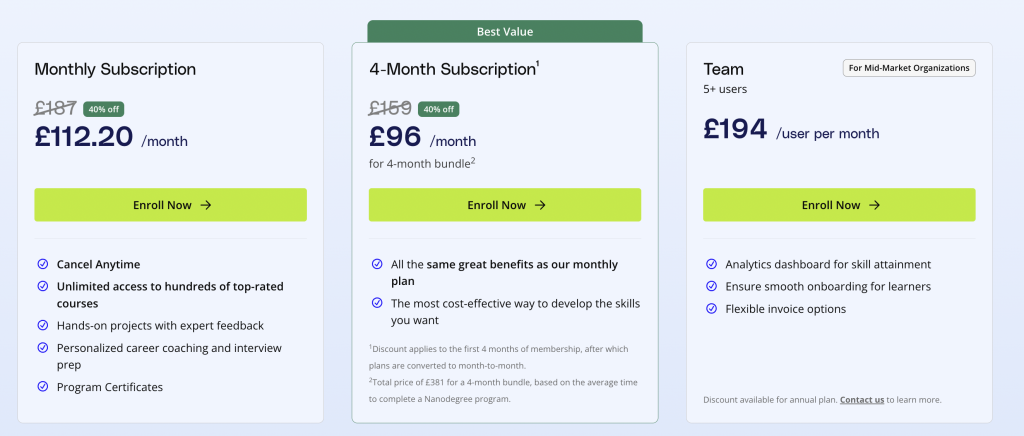Click checkmark beside smooth onboarding feature
This screenshot has height=436, width=1024.
pyautogui.click(x=711, y=287)
